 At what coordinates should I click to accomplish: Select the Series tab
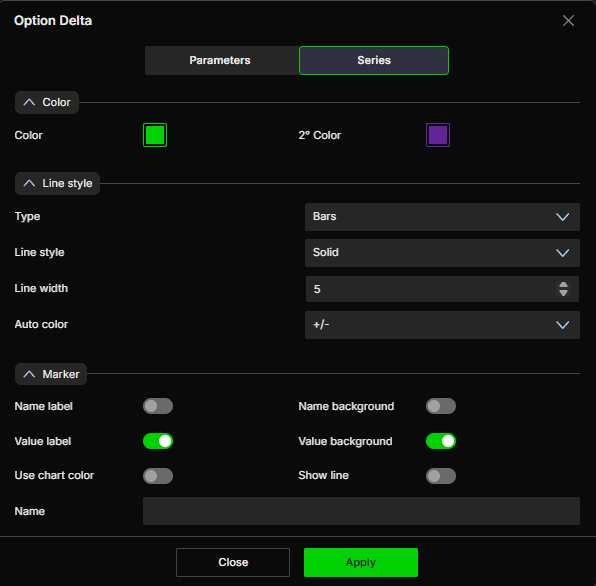(x=374, y=60)
